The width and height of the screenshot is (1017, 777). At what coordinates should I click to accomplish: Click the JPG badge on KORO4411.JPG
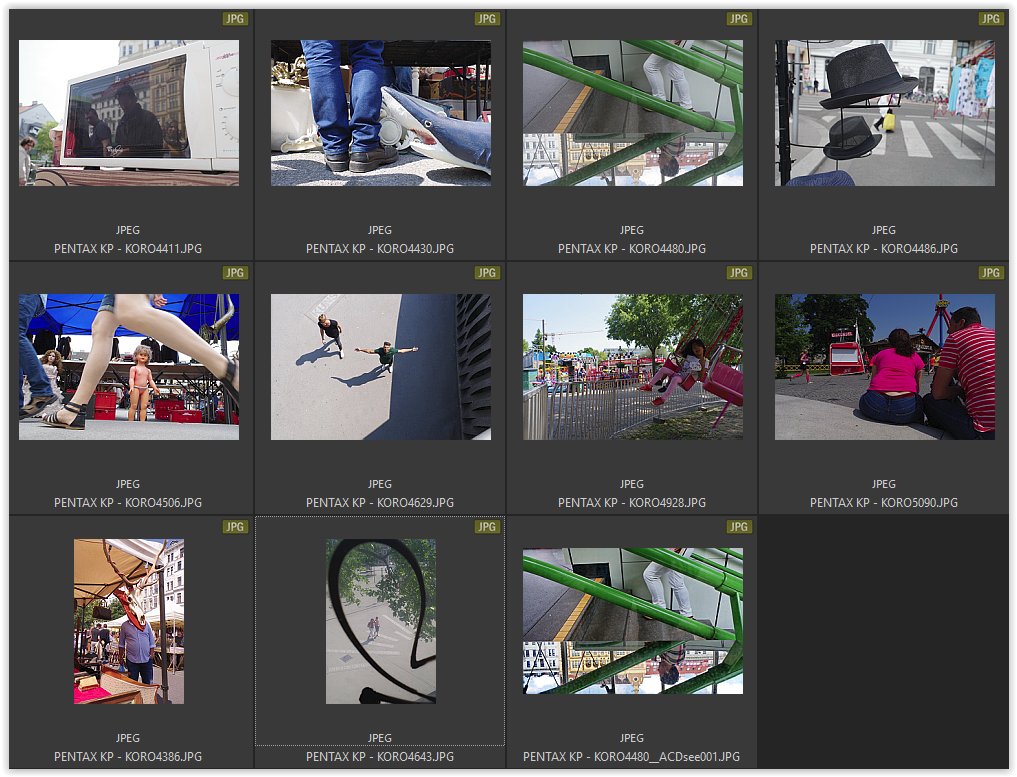tap(235, 19)
